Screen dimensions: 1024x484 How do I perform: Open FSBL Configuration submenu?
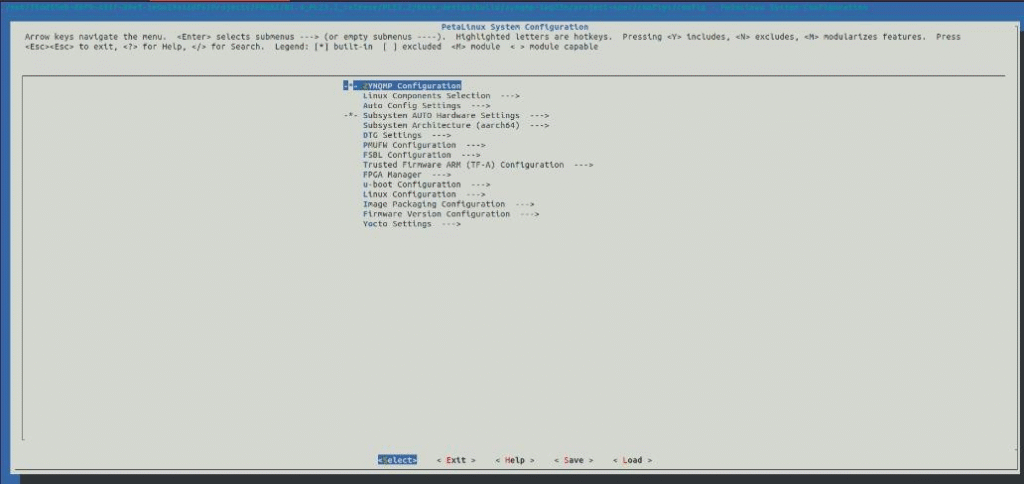(422, 155)
